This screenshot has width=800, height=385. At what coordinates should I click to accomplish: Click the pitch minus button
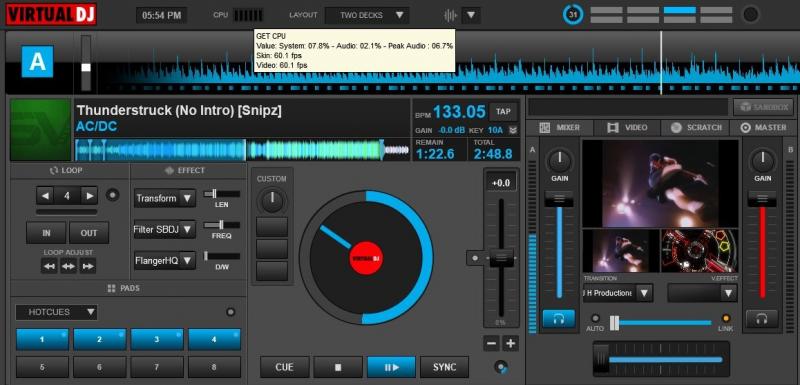pos(492,344)
